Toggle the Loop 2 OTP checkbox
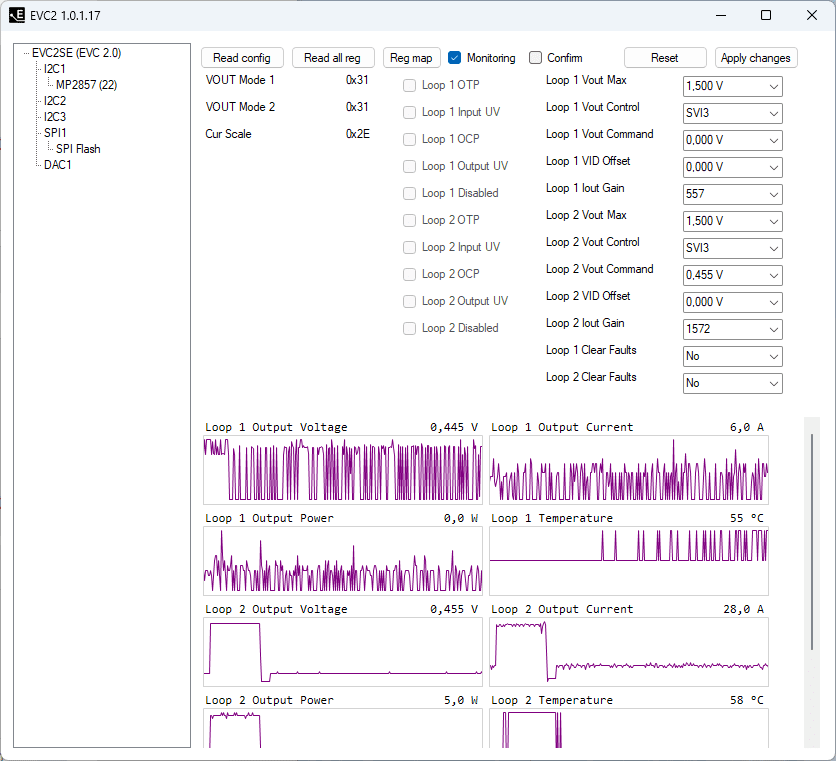The width and height of the screenshot is (836, 761). coord(409,220)
